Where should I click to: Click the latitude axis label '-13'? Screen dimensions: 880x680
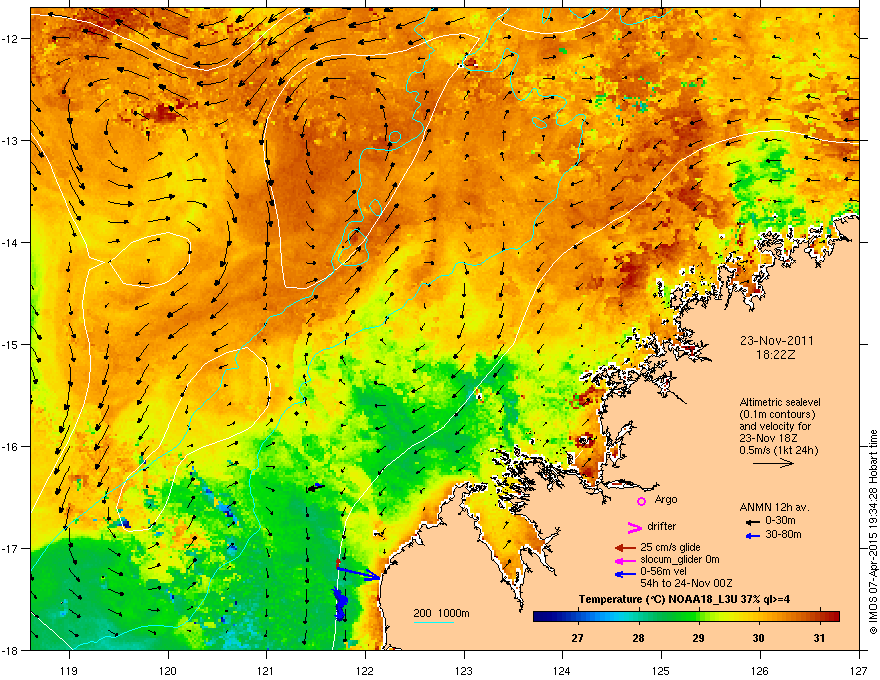click(11, 140)
